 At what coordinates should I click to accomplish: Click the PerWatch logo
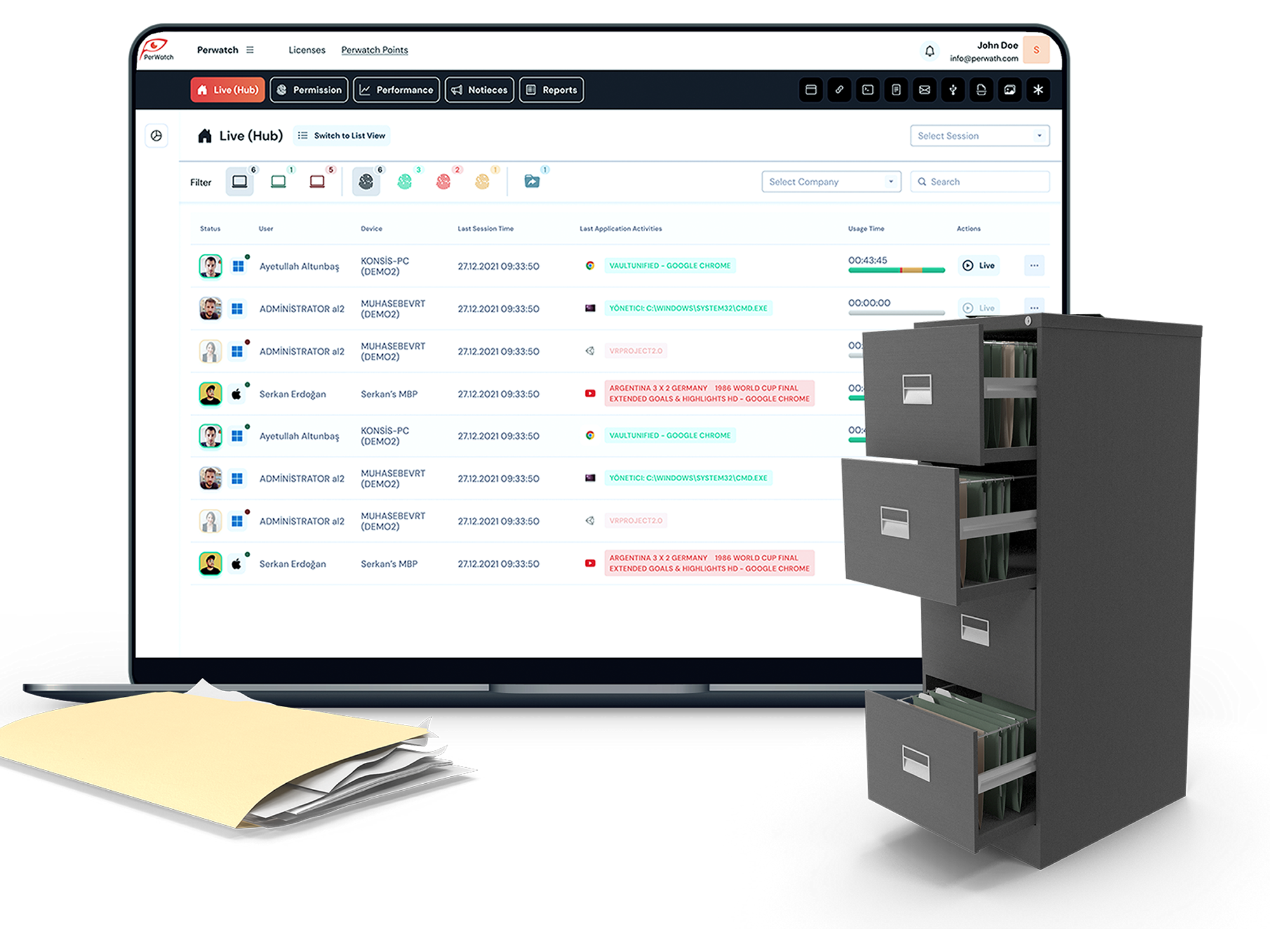coord(156,50)
